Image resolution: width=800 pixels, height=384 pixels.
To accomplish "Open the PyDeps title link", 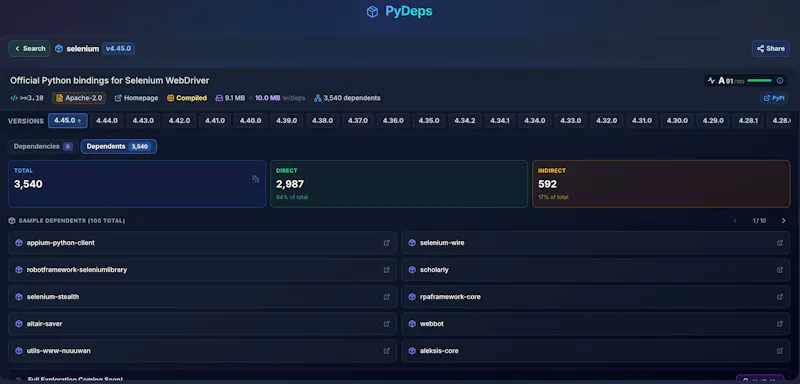I will [x=409, y=11].
